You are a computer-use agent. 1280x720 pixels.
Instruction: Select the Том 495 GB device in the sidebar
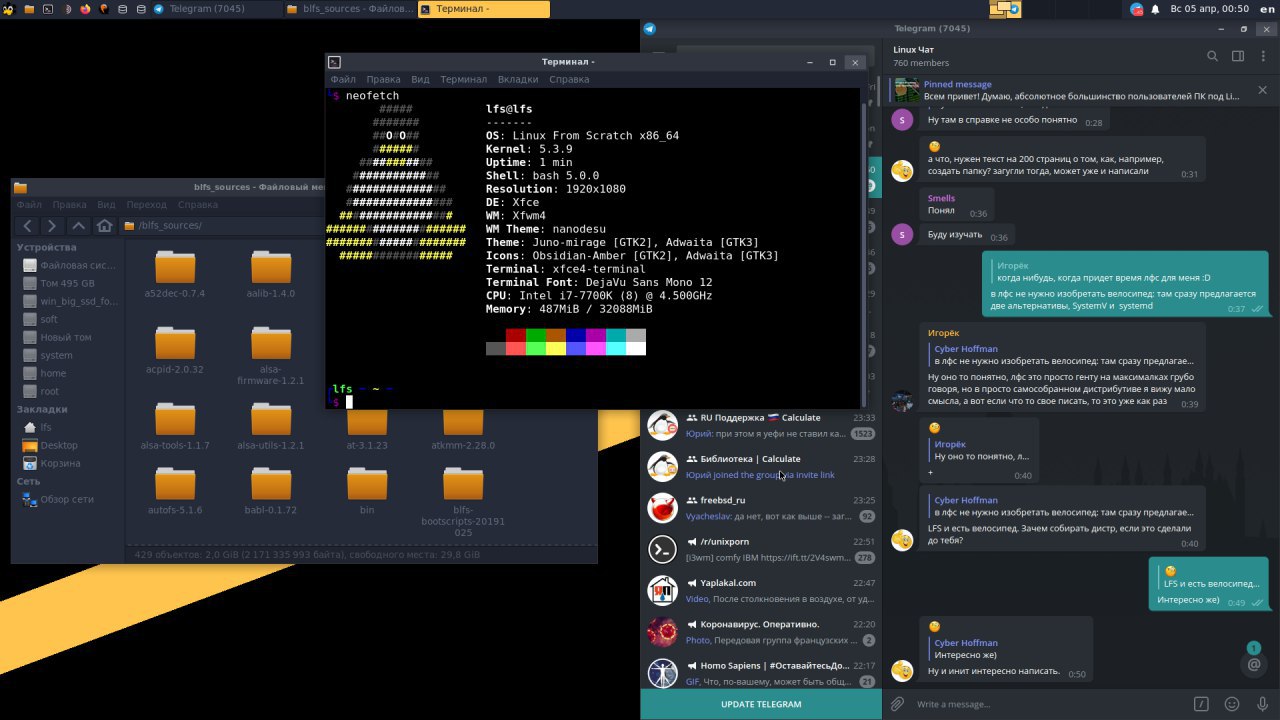tap(59, 283)
